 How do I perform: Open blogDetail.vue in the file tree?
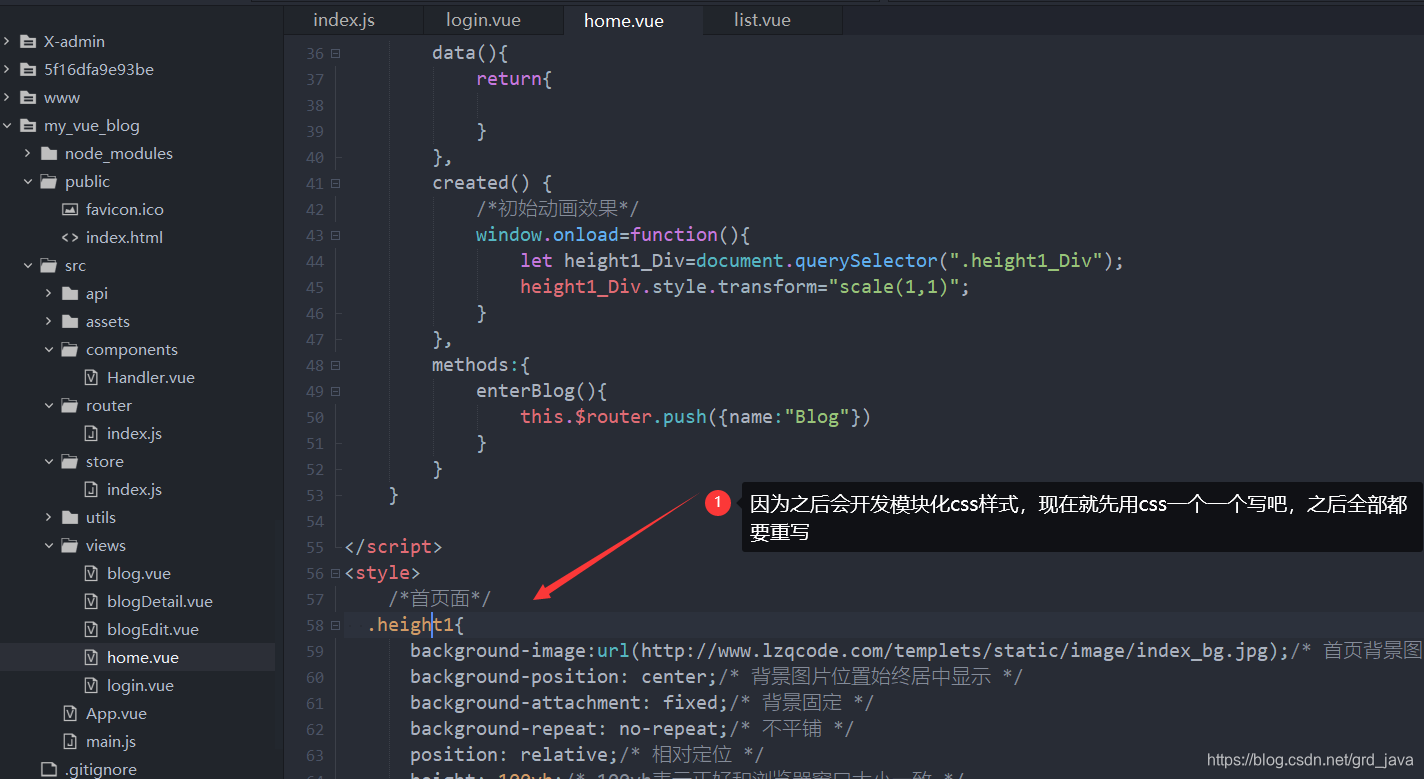click(x=160, y=602)
